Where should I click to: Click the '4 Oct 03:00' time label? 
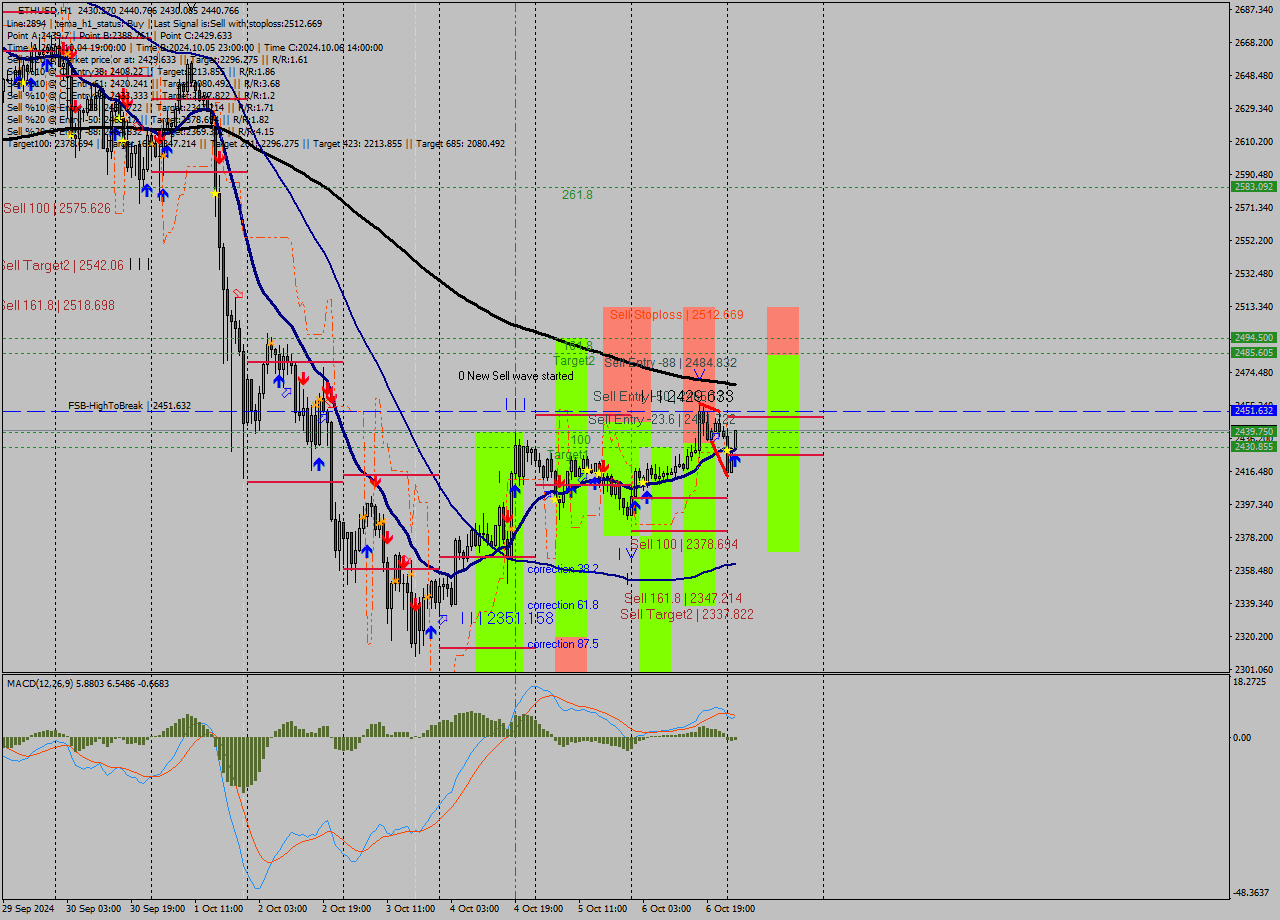475,909
